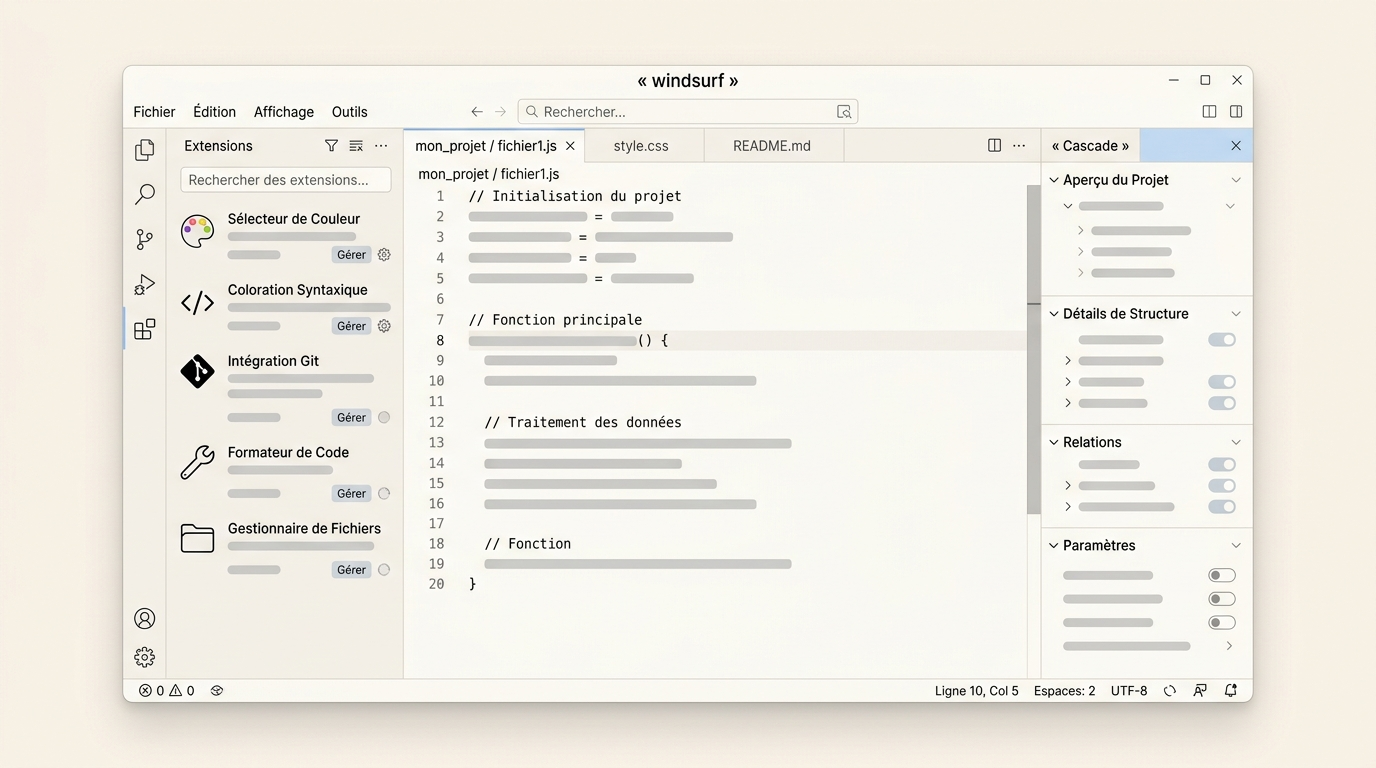
Task: Select the Extensions icon in activity bar
Action: point(145,329)
